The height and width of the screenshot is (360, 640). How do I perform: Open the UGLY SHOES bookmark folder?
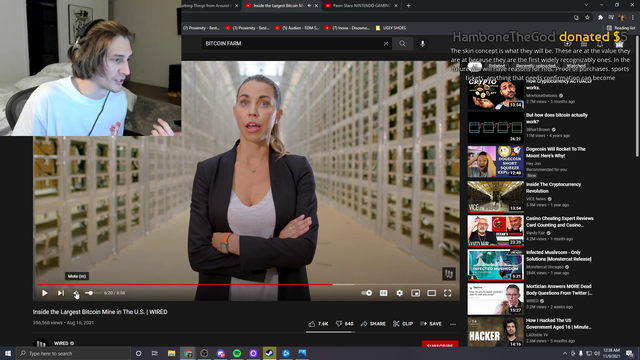tap(391, 28)
